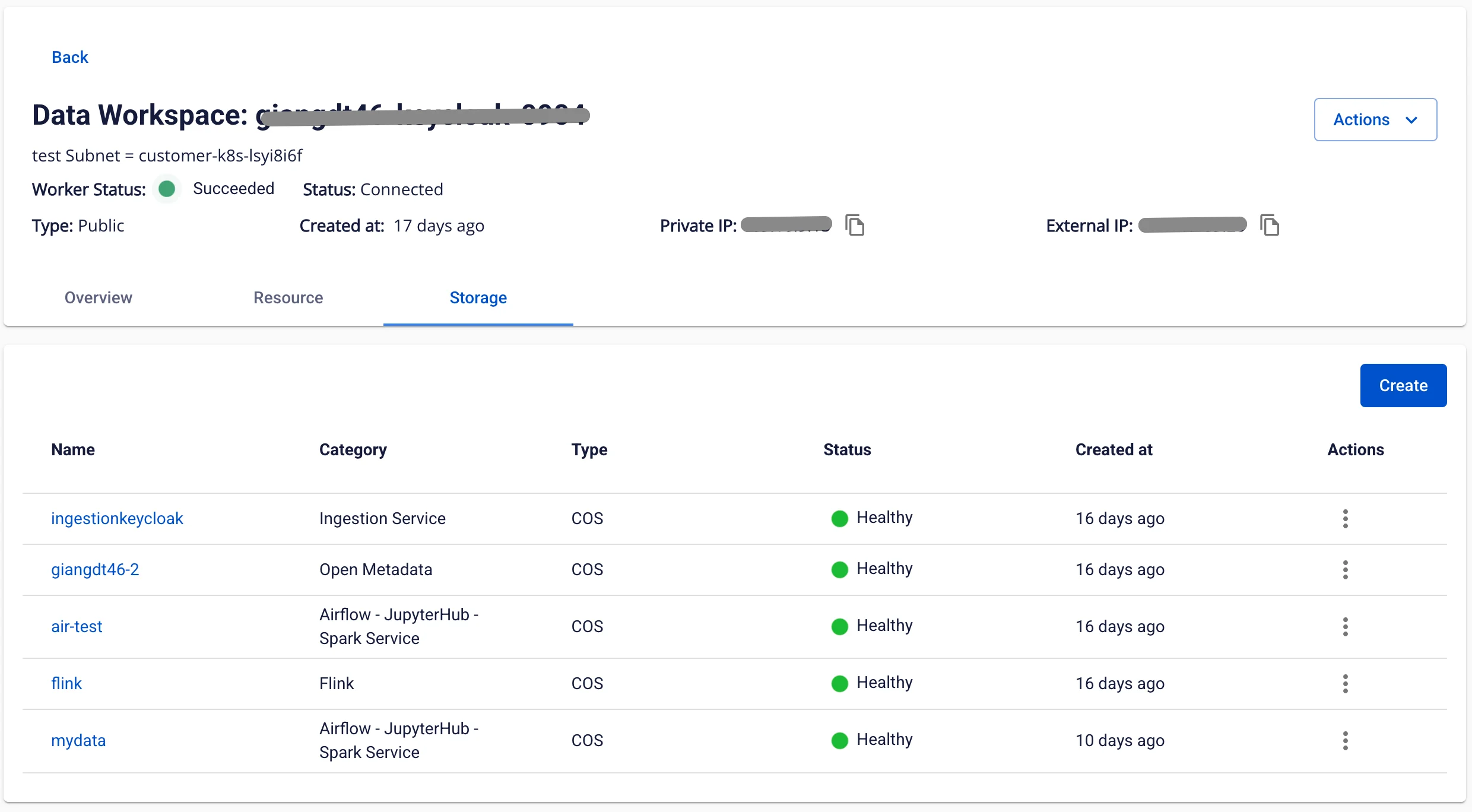This screenshot has height=812, width=1472.
Task: Switch to the Resource tab
Action: (288, 297)
